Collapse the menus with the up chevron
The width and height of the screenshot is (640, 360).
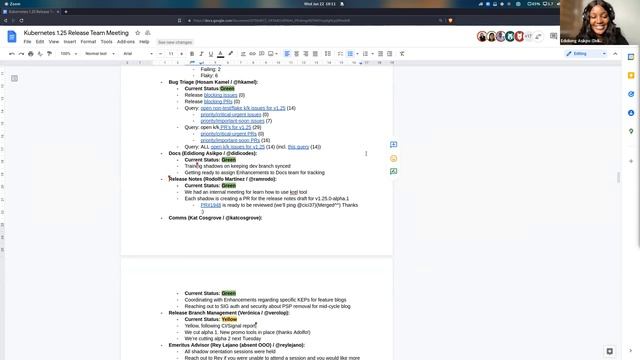click(615, 54)
